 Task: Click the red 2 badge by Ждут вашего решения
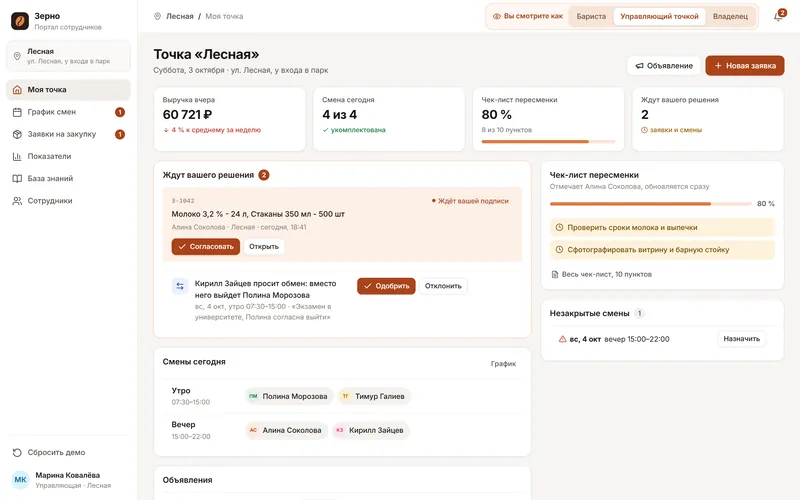coord(264,175)
